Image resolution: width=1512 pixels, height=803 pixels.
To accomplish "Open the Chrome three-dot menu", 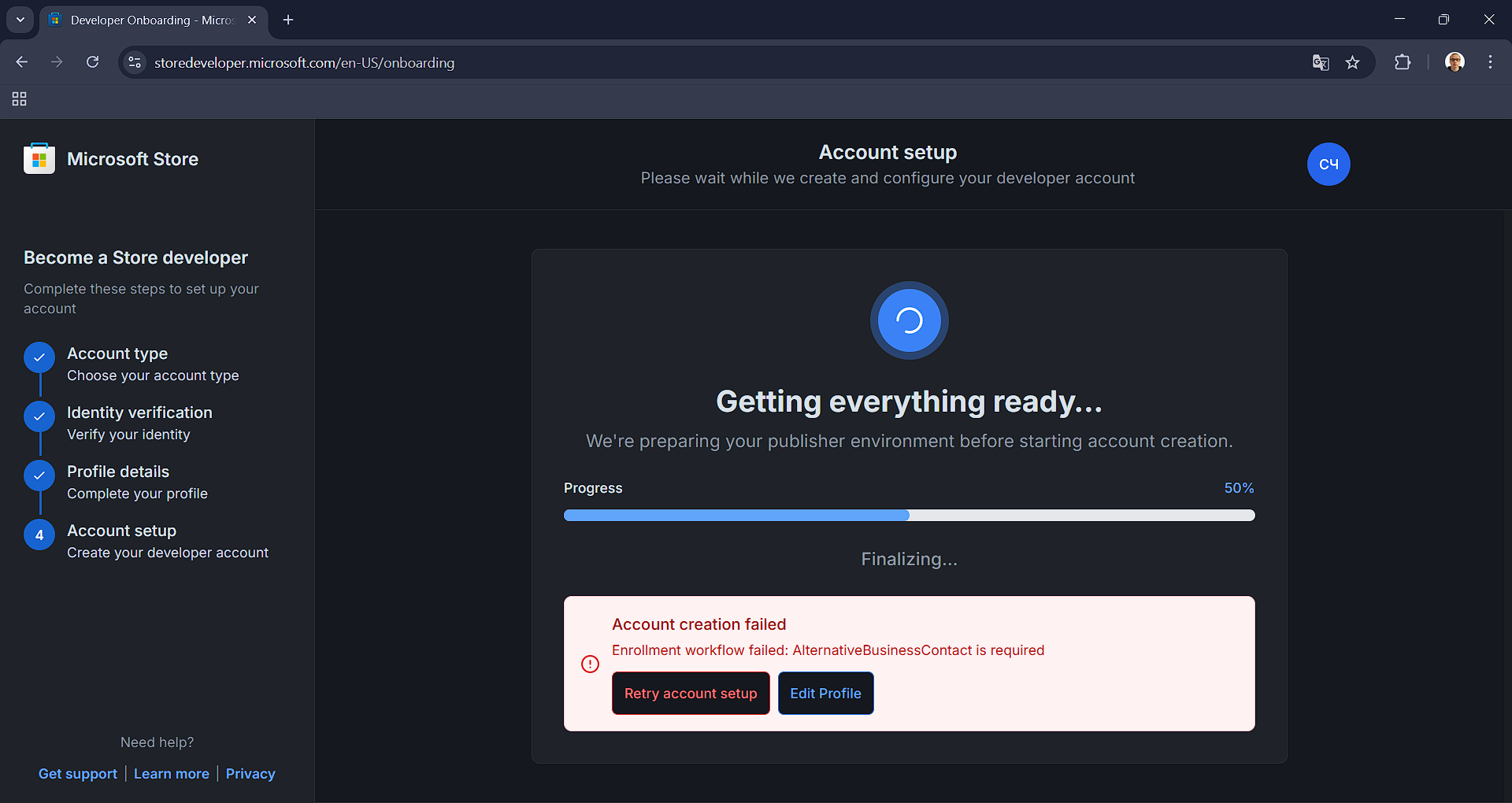I will [1490, 62].
